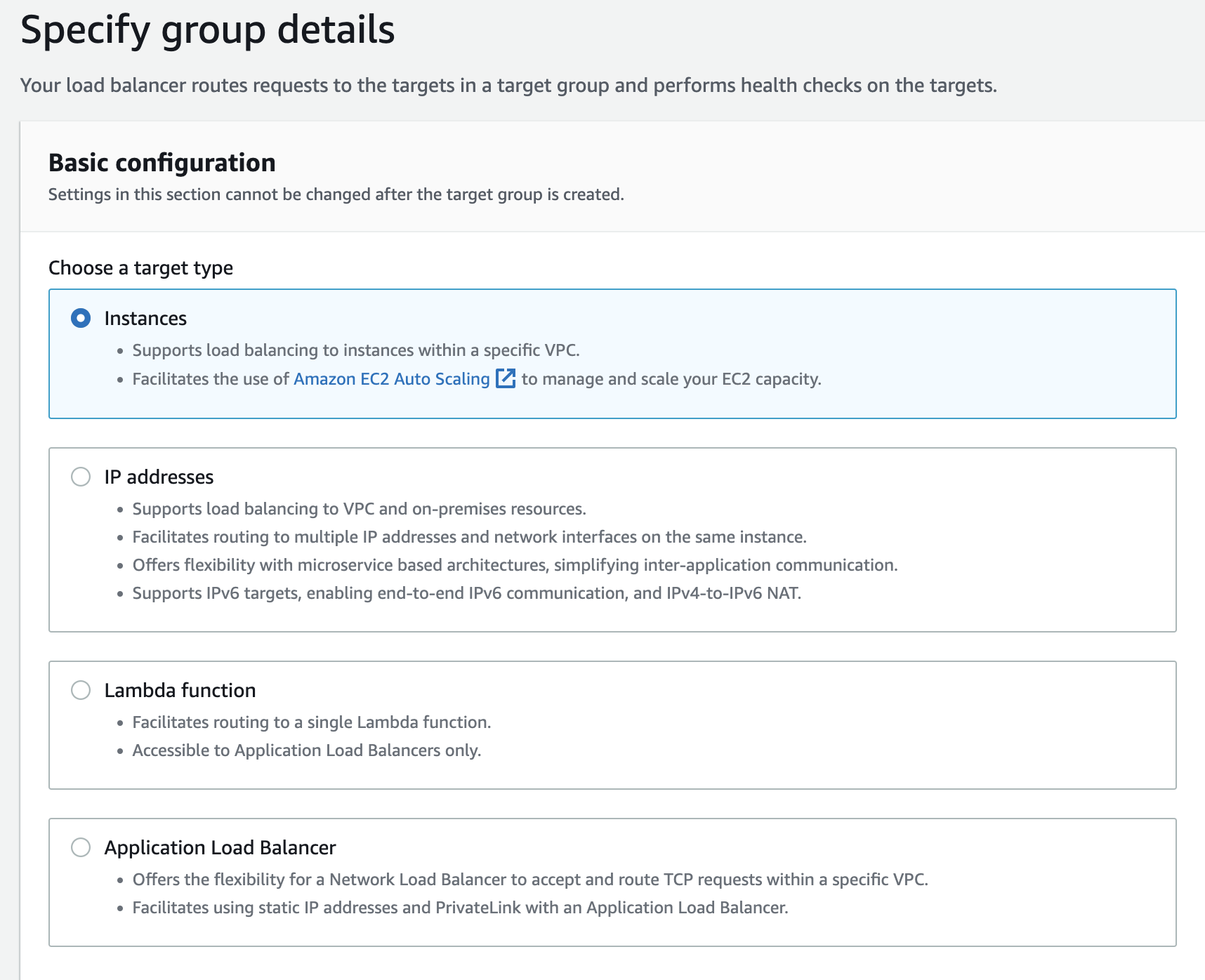Click the VPC and on-premises resources description
Image resolution: width=1205 pixels, height=980 pixels.
tap(359, 509)
